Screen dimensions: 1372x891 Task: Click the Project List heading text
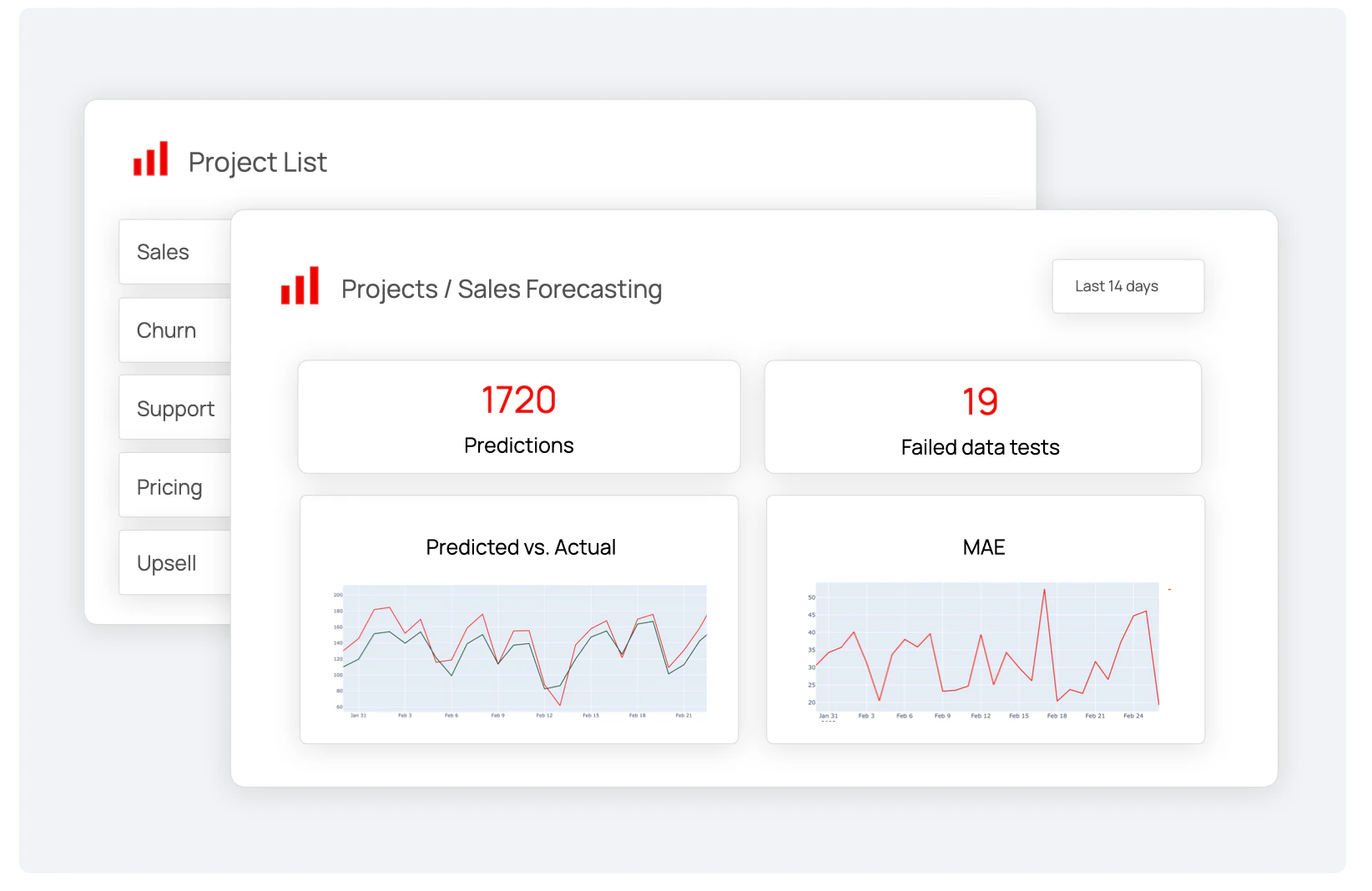tap(257, 162)
